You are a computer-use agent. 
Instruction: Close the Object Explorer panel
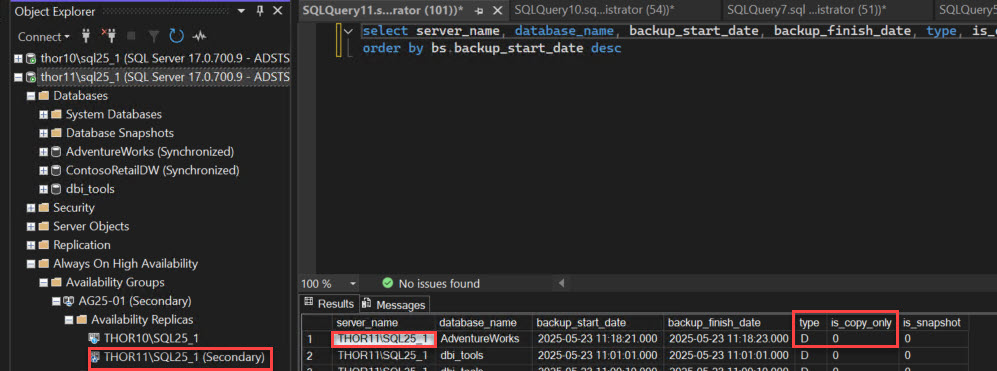point(277,11)
